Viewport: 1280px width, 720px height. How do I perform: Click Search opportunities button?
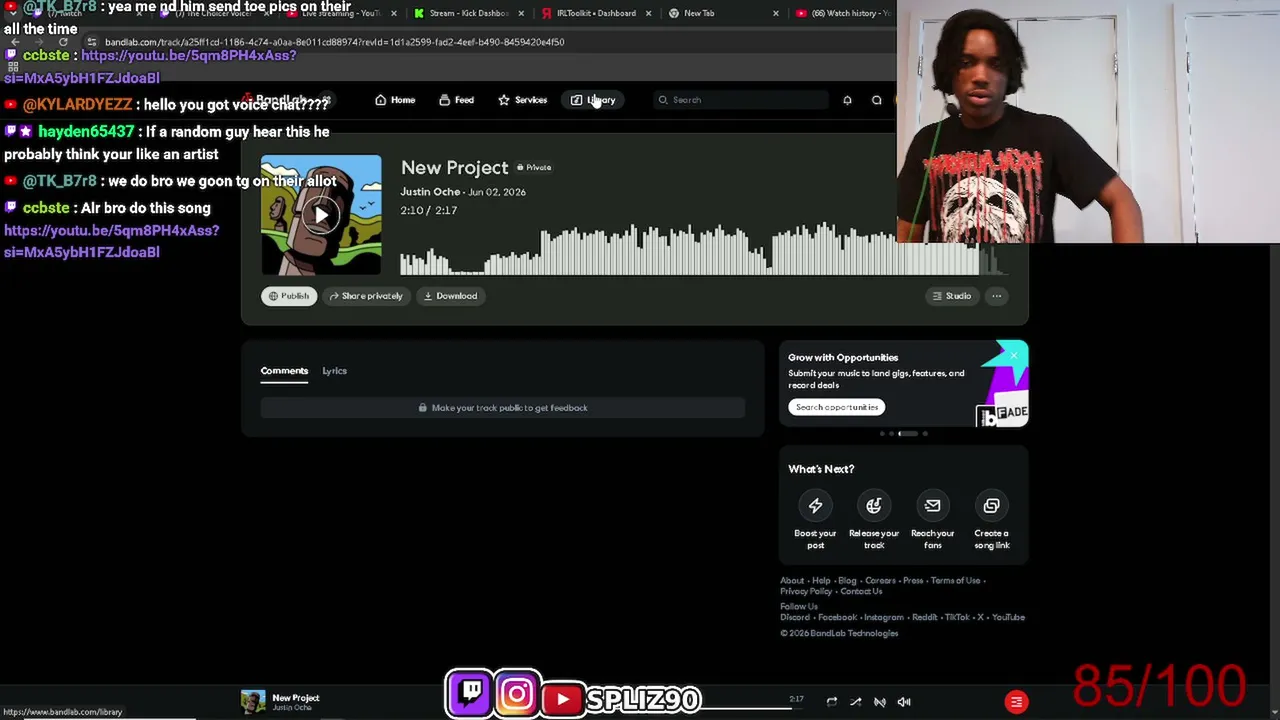coord(836,407)
